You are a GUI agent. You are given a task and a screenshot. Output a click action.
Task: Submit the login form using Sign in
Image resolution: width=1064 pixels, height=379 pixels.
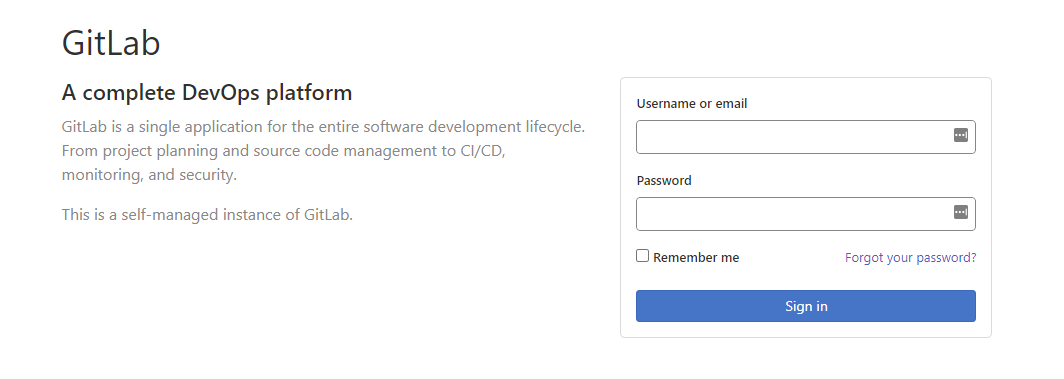(806, 306)
